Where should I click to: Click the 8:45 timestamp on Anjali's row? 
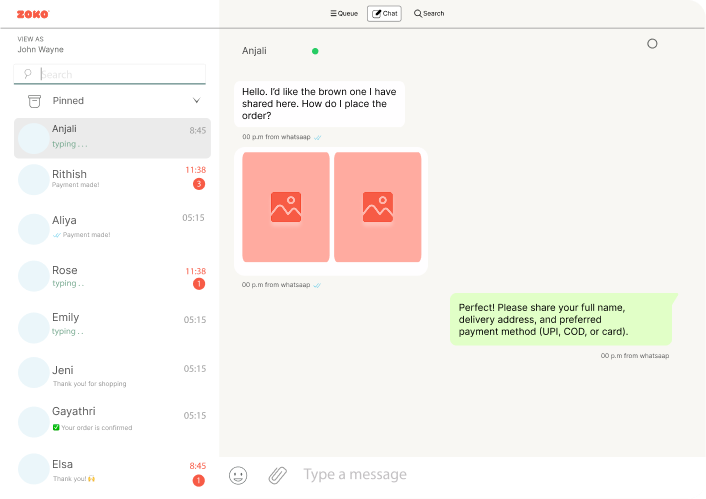(x=198, y=131)
